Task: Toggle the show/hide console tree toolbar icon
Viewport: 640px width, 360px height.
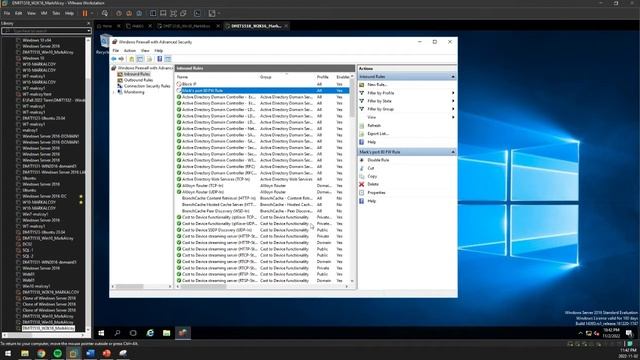Action: (140, 59)
